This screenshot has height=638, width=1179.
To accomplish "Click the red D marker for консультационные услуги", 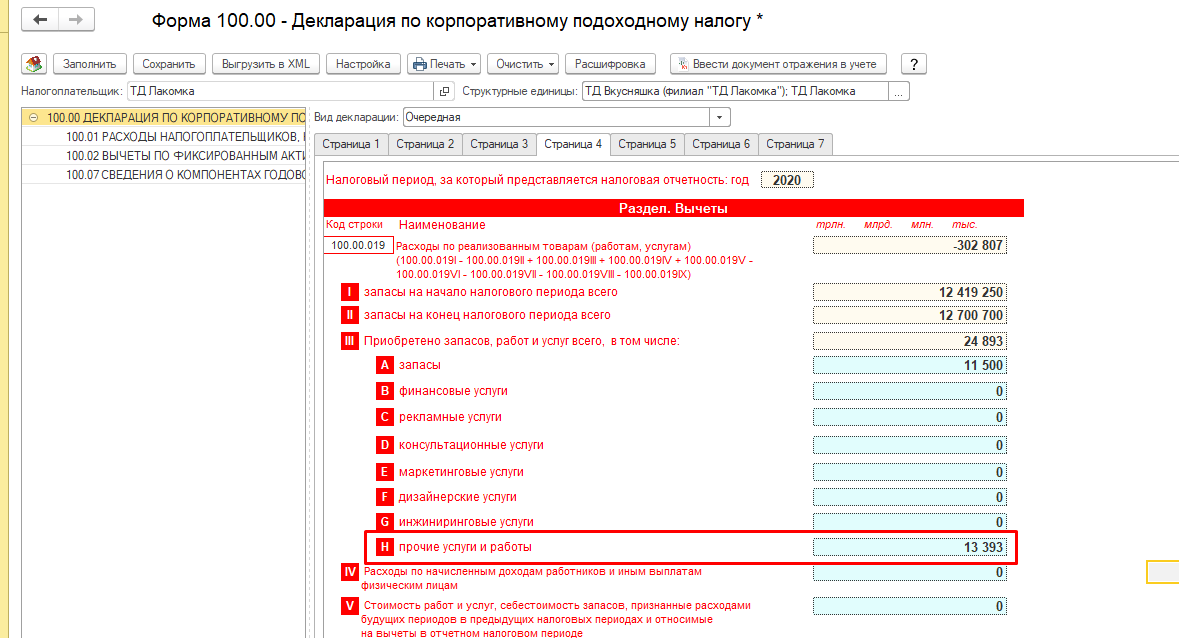I will (384, 445).
